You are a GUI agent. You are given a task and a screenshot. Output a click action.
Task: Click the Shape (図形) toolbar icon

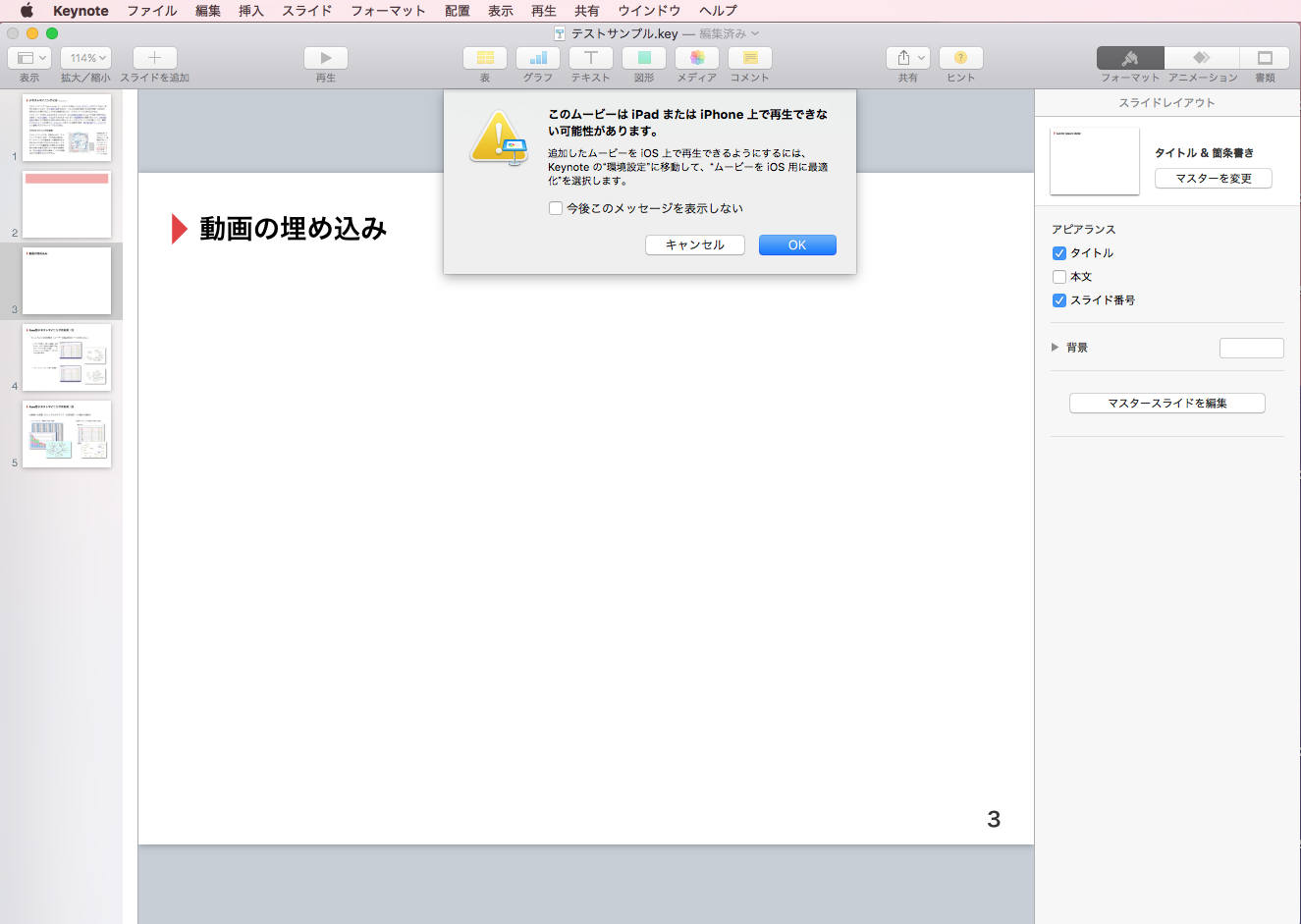coord(644,59)
